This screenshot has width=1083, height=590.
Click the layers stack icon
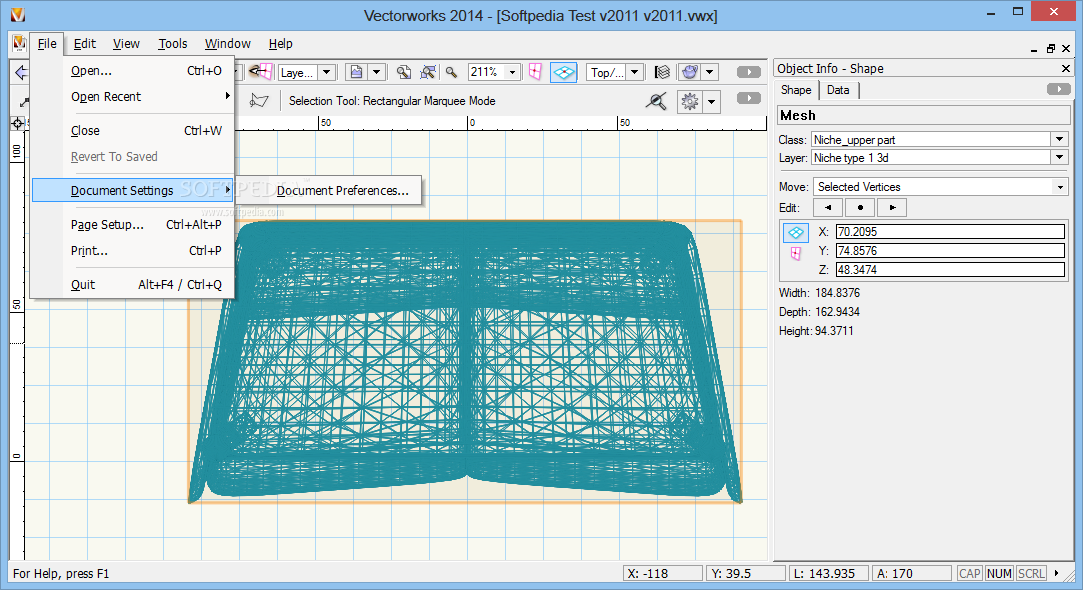click(x=662, y=72)
